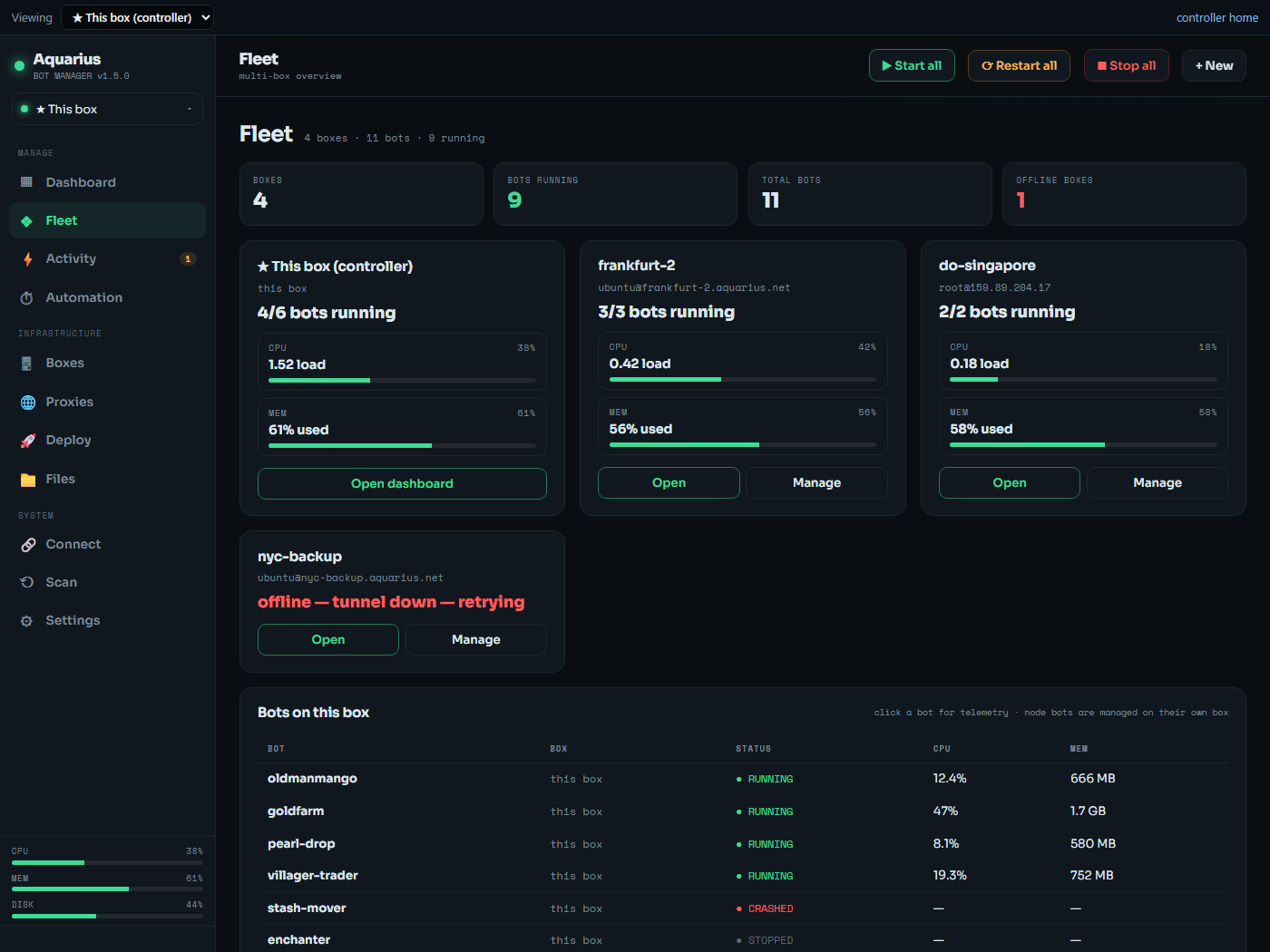This screenshot has height=952, width=1270.
Task: Click Open dashboard on controller card
Action: pyautogui.click(x=402, y=483)
